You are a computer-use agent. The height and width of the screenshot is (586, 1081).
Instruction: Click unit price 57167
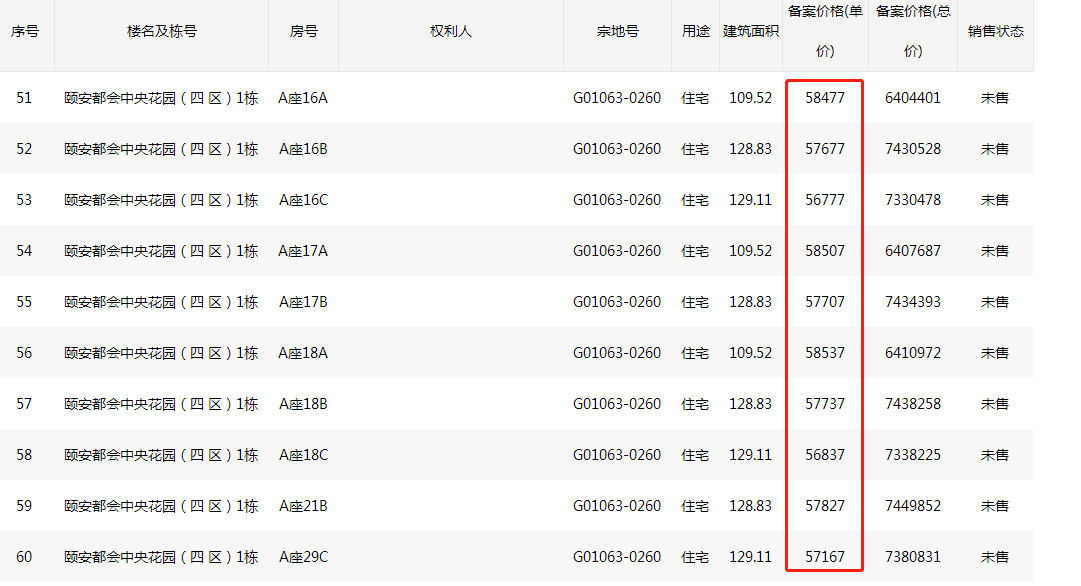point(825,557)
